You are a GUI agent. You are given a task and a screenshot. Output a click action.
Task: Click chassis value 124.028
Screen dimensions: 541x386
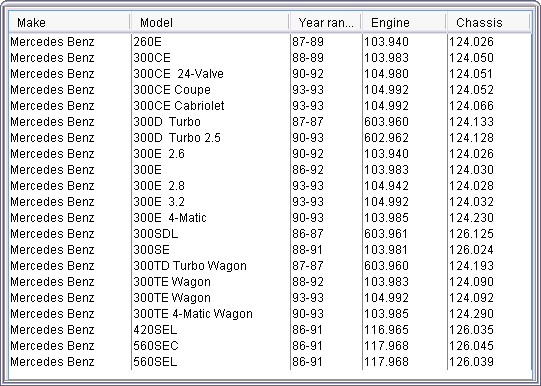click(x=471, y=186)
